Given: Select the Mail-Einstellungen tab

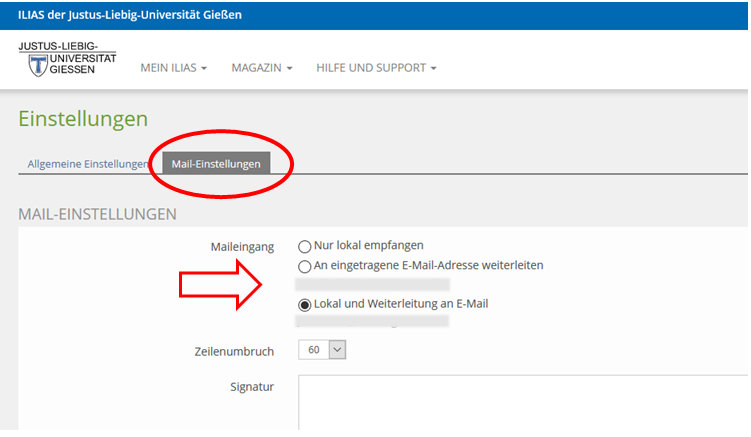Looking at the screenshot, I should [216, 164].
